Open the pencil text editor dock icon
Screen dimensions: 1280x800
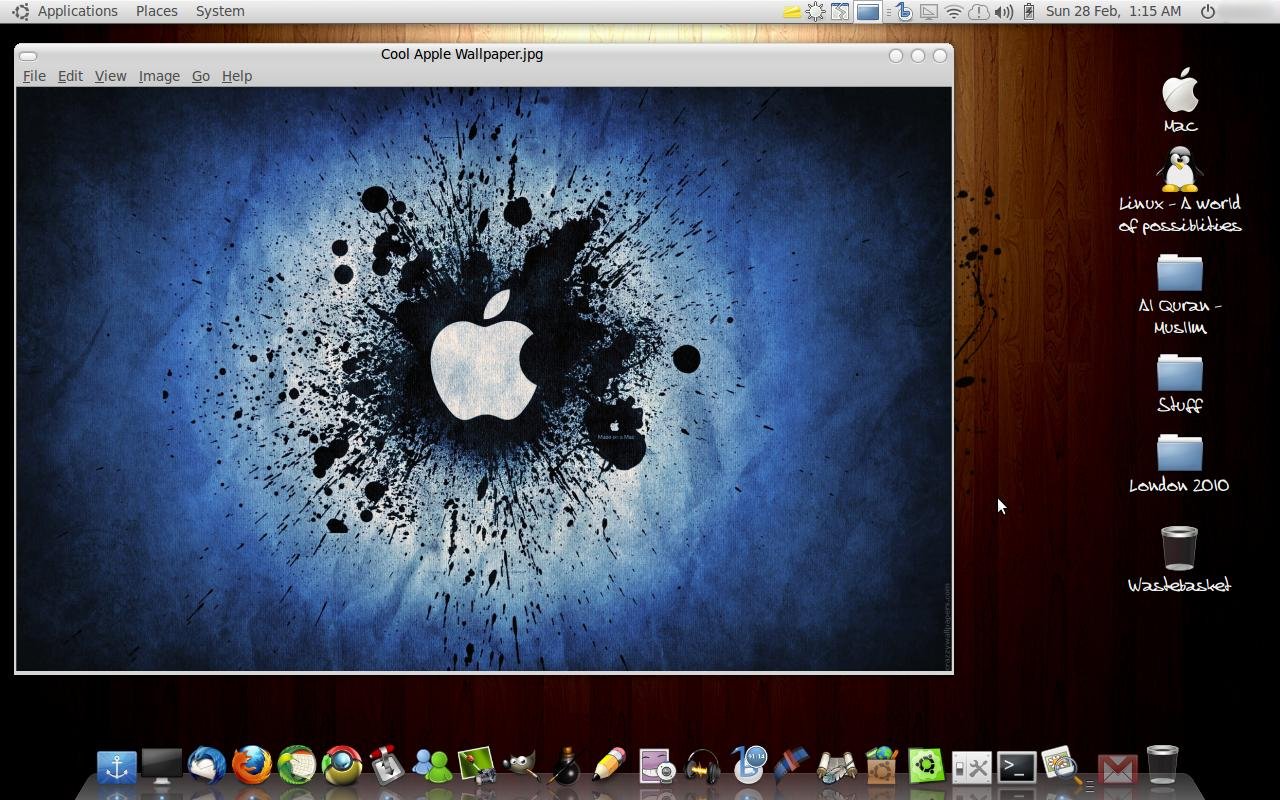point(609,766)
